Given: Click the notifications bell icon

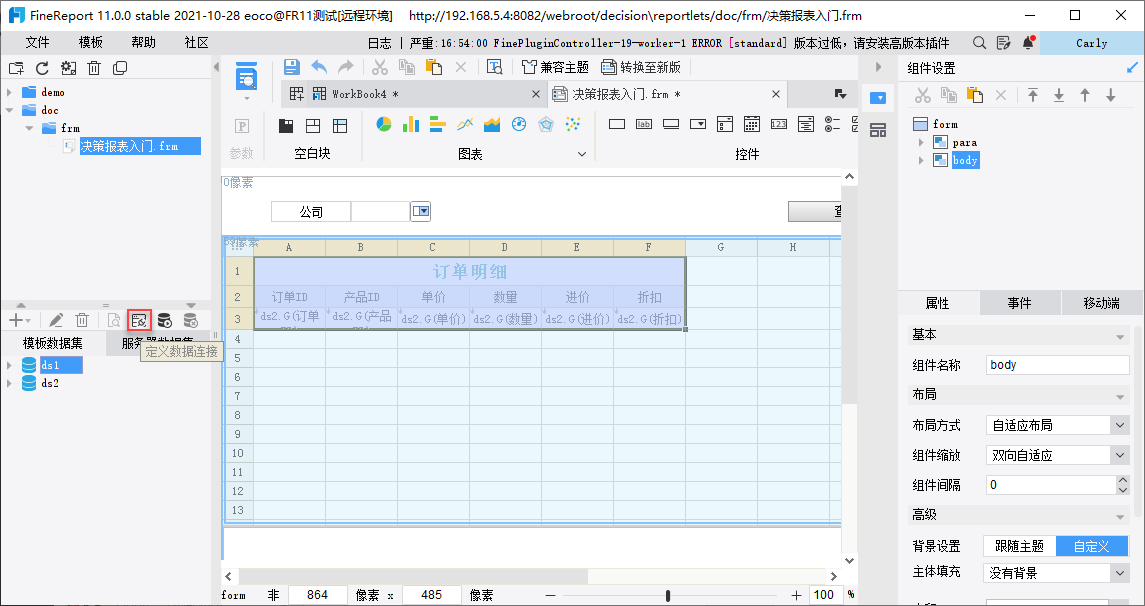Looking at the screenshot, I should pyautogui.click(x=1028, y=43).
